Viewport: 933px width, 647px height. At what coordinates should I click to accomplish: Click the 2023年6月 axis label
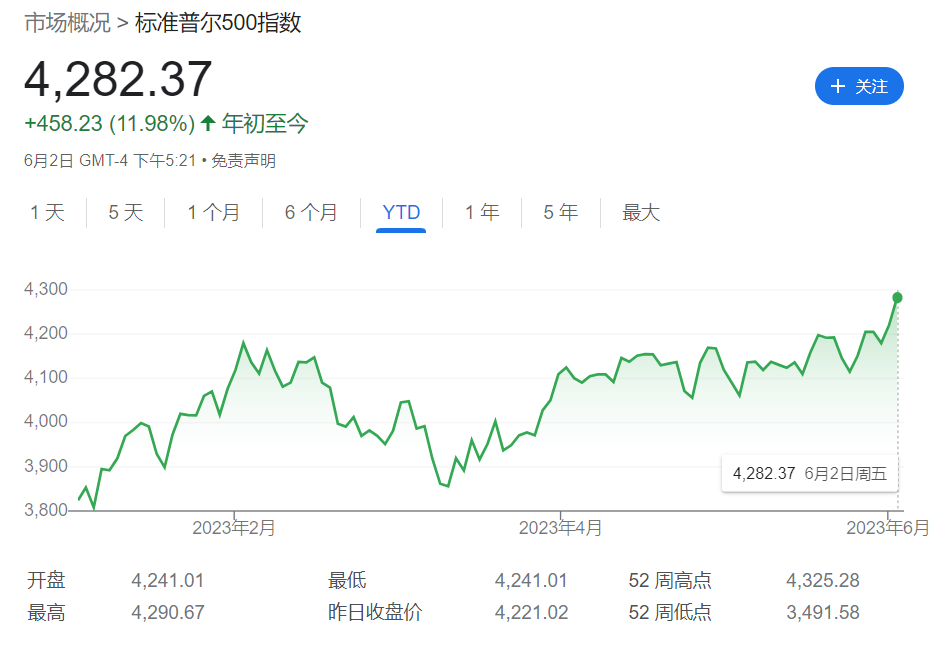[x=888, y=528]
